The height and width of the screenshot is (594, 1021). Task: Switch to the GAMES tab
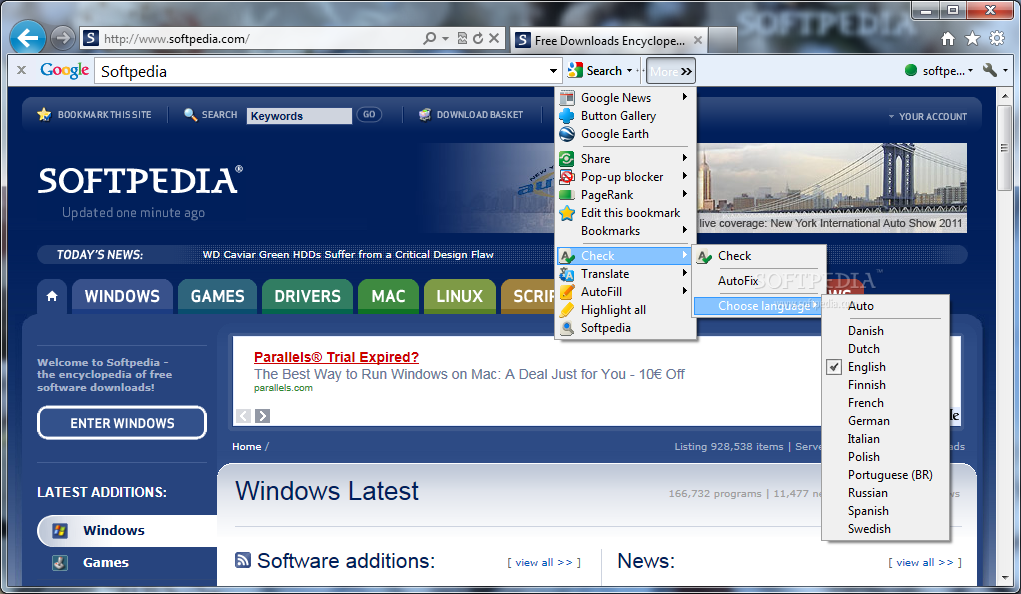(217, 296)
